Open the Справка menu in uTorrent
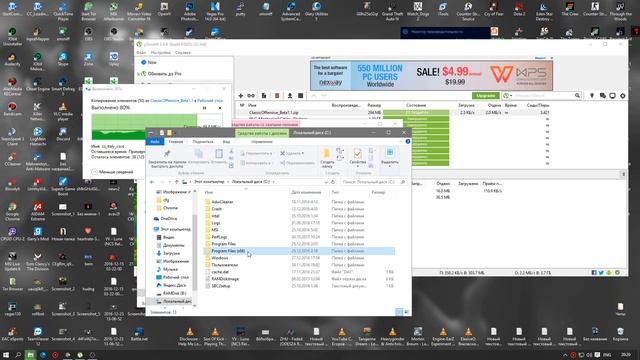Image resolution: width=640 pixels, height=360 pixels. tap(183, 53)
